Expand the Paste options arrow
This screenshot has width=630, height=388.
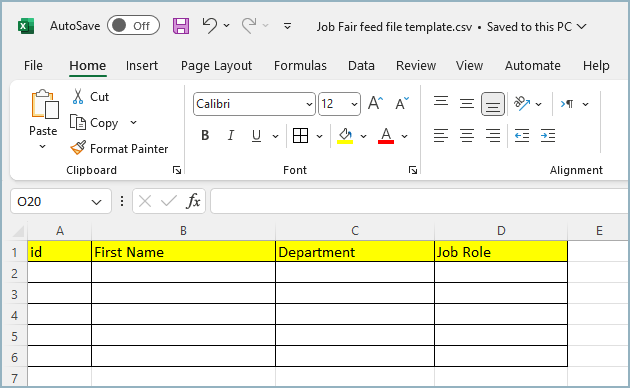42,147
